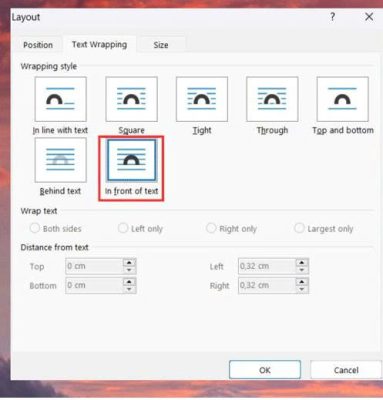Viewport: 383px width, 400px height.
Task: Choose the Square wrapping style icon
Action: point(131,99)
